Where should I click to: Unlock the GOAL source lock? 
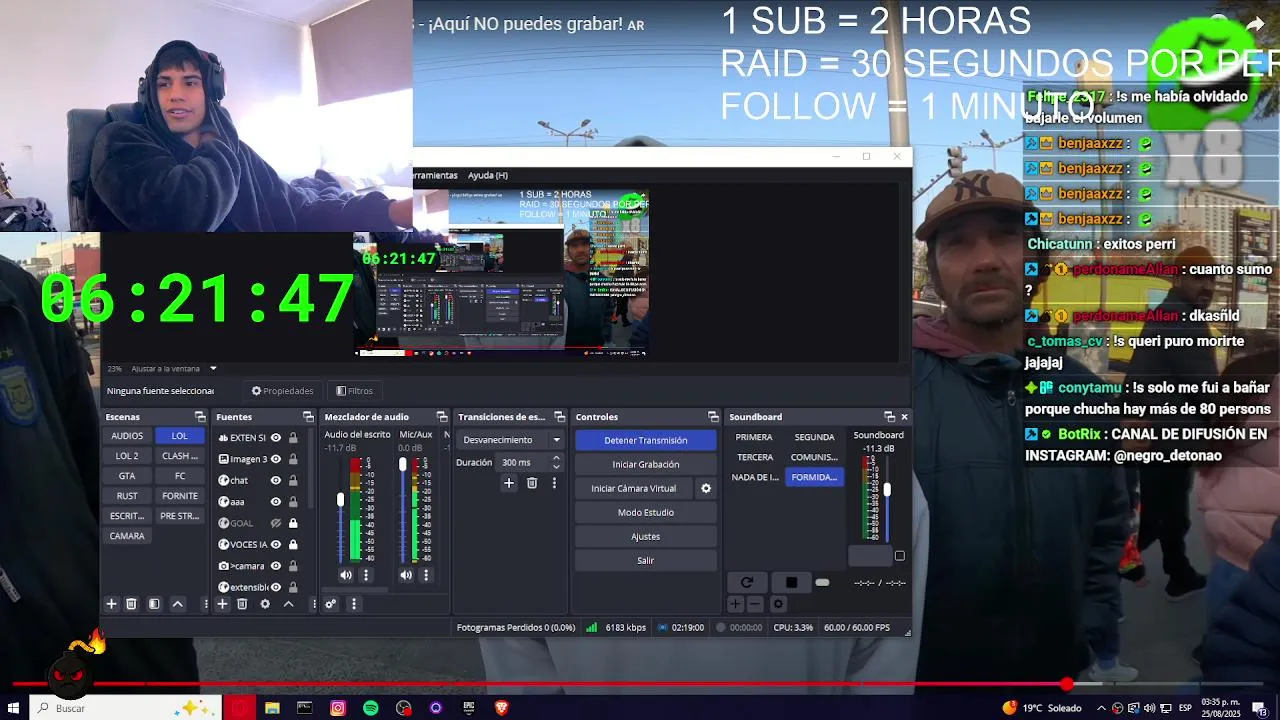[x=293, y=523]
